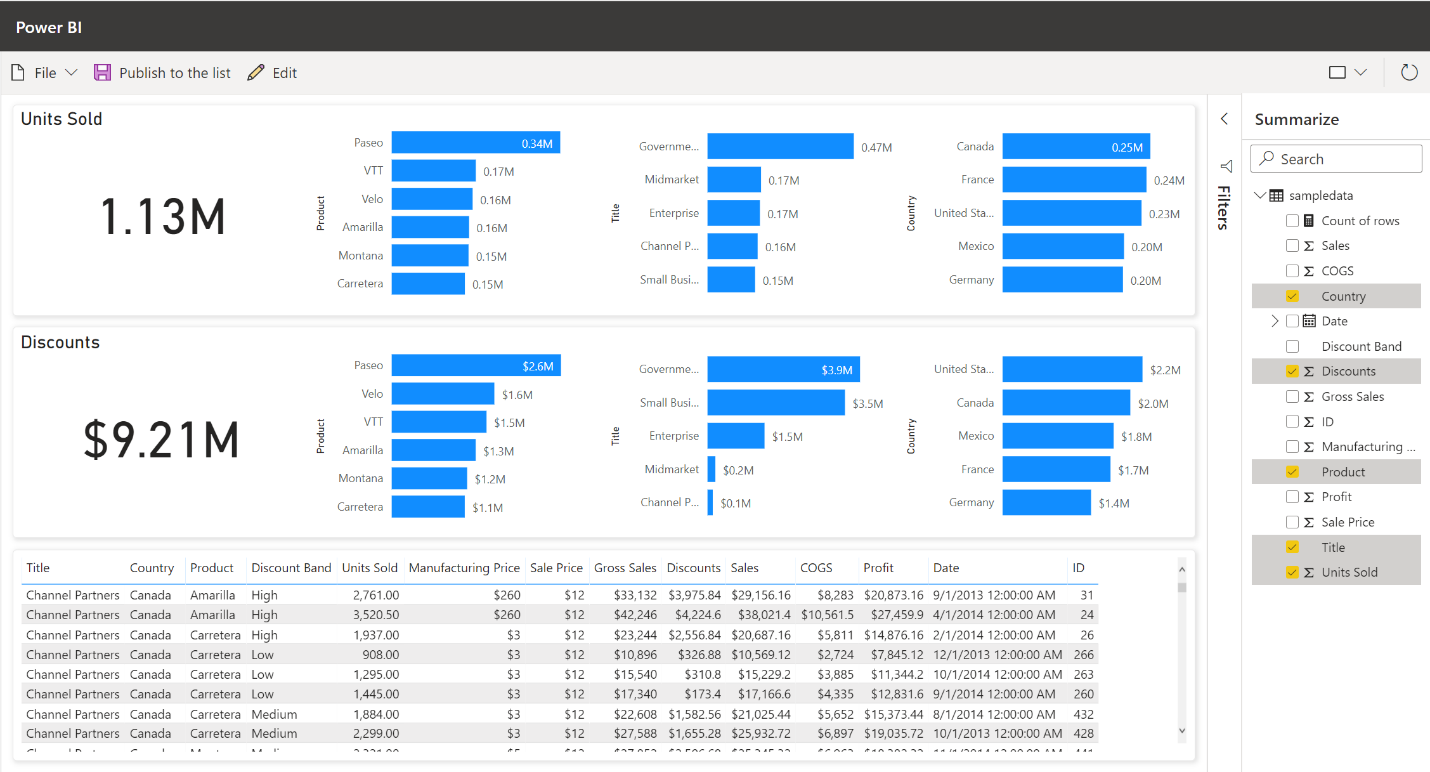
Task: Click the Search field in Summarize pane
Action: point(1337,159)
